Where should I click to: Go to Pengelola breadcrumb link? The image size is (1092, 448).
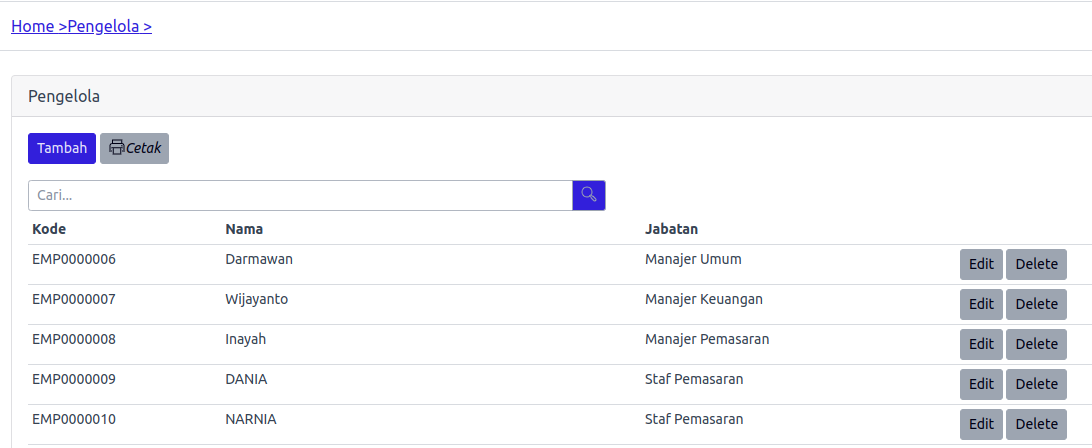point(109,26)
